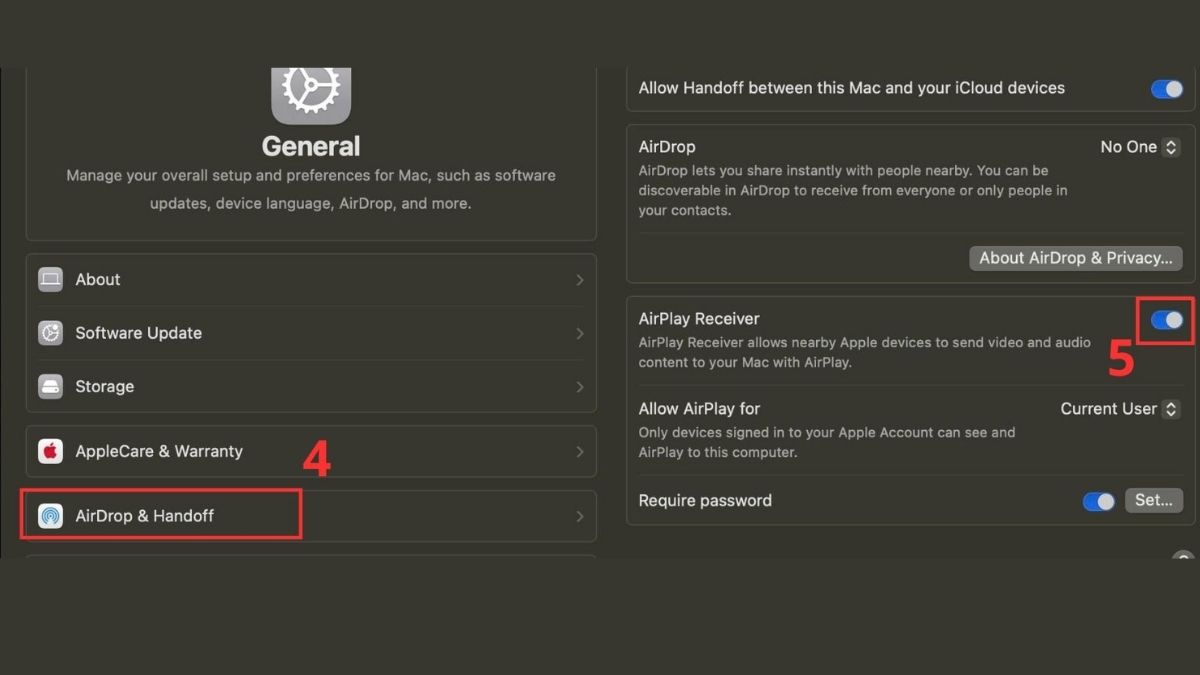Click the Software Update gear icon
The image size is (1200, 675).
coord(50,333)
